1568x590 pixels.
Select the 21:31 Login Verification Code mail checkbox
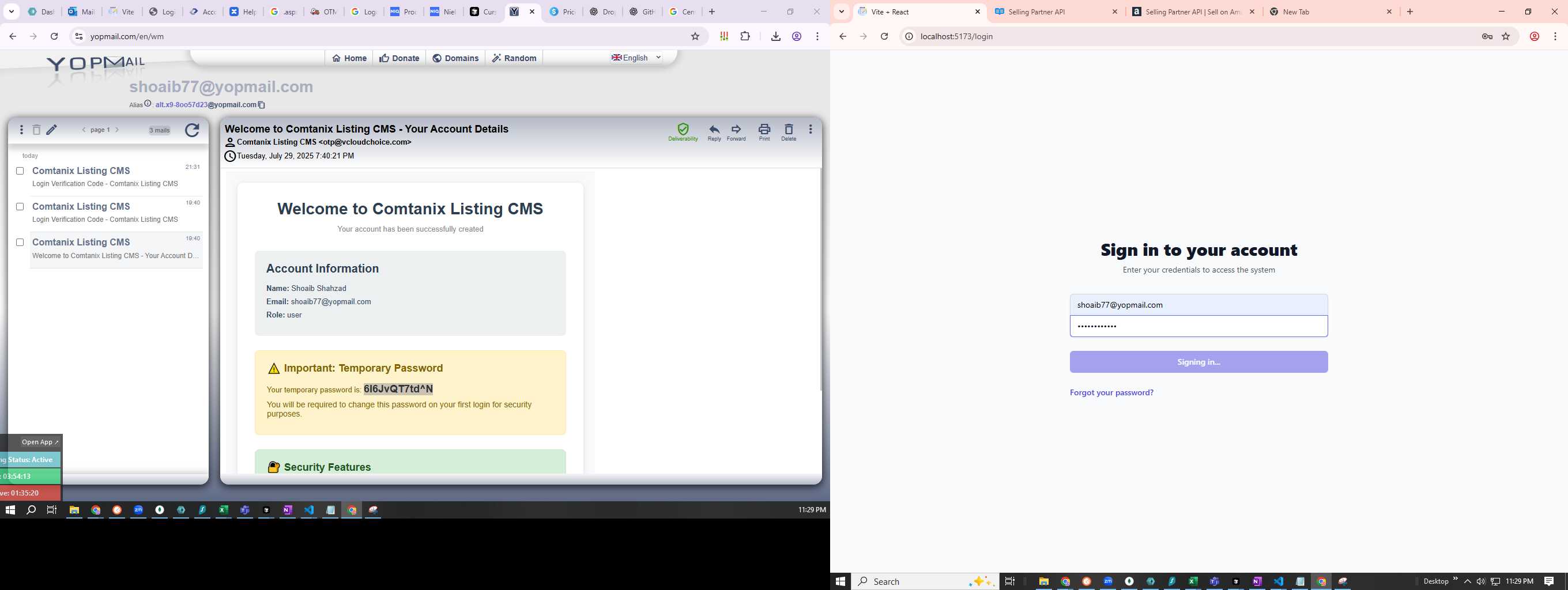pos(20,171)
